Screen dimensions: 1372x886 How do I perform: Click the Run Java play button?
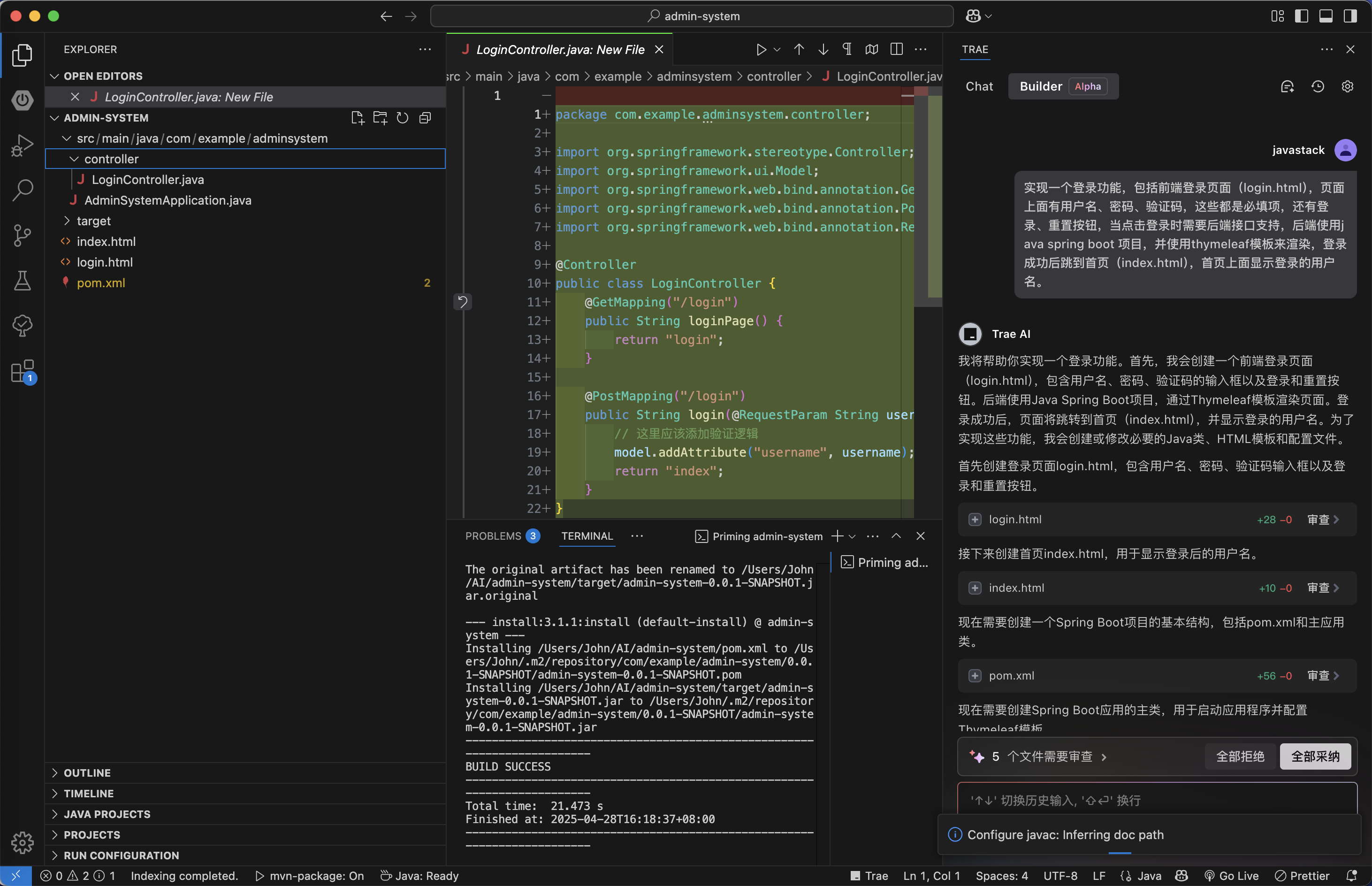tap(761, 49)
